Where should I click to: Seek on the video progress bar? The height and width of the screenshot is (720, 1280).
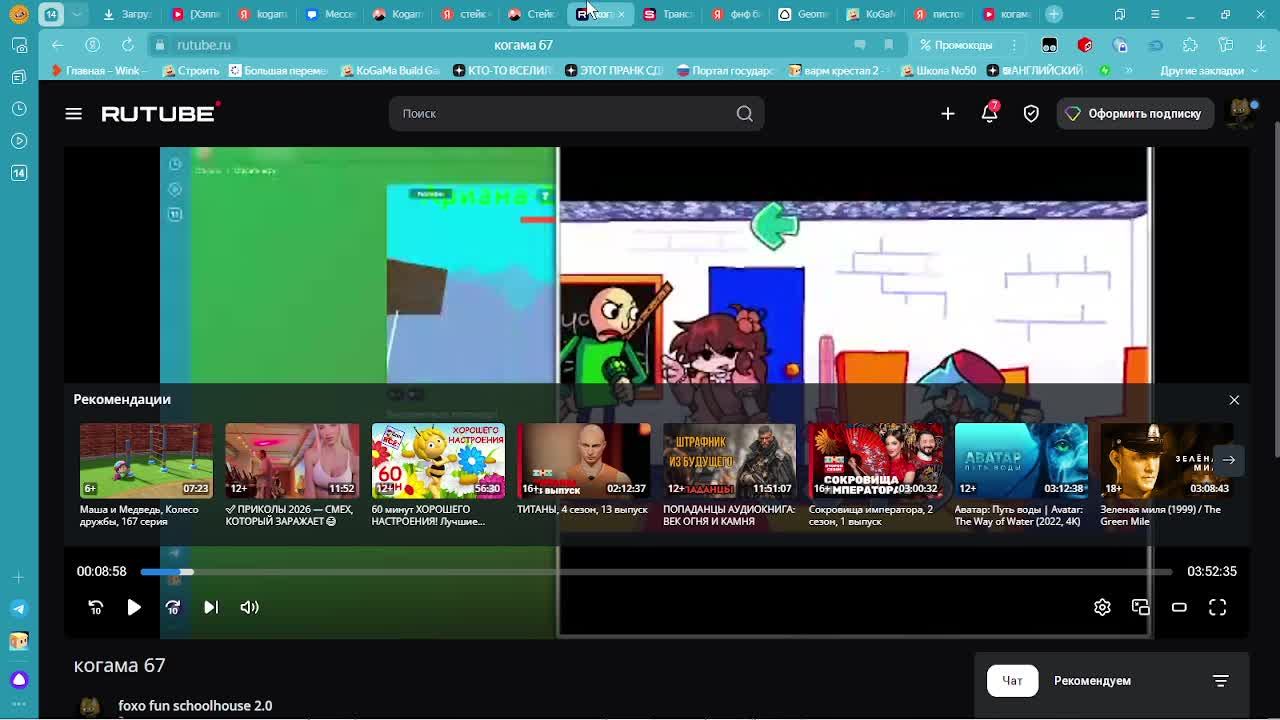(x=656, y=572)
